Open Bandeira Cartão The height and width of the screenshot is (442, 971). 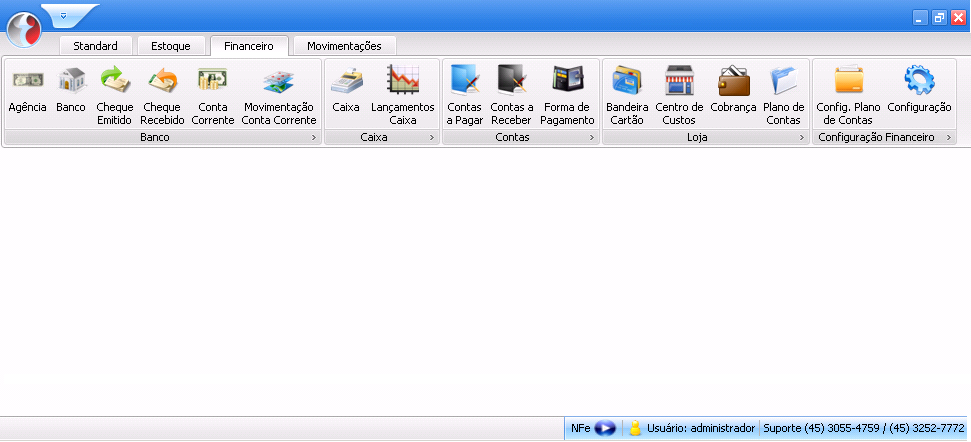click(x=627, y=95)
